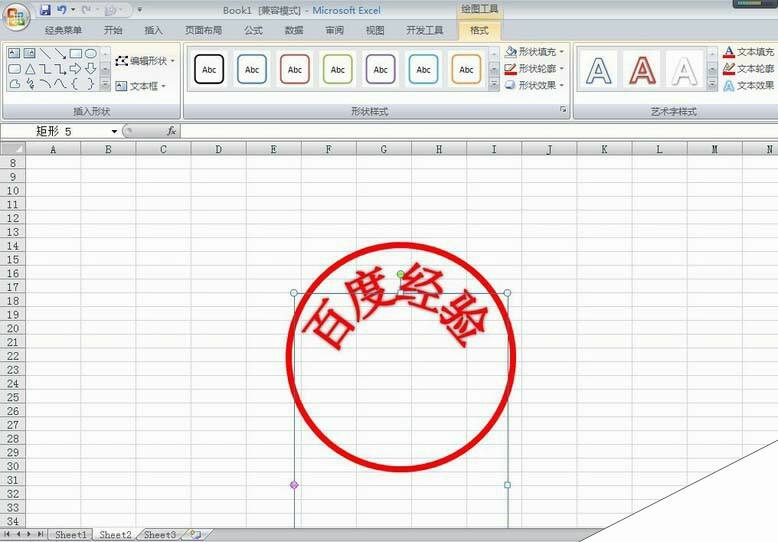The width and height of the screenshot is (778, 542).
Task: Open the Shape Styles dialog launcher
Action: (x=563, y=110)
